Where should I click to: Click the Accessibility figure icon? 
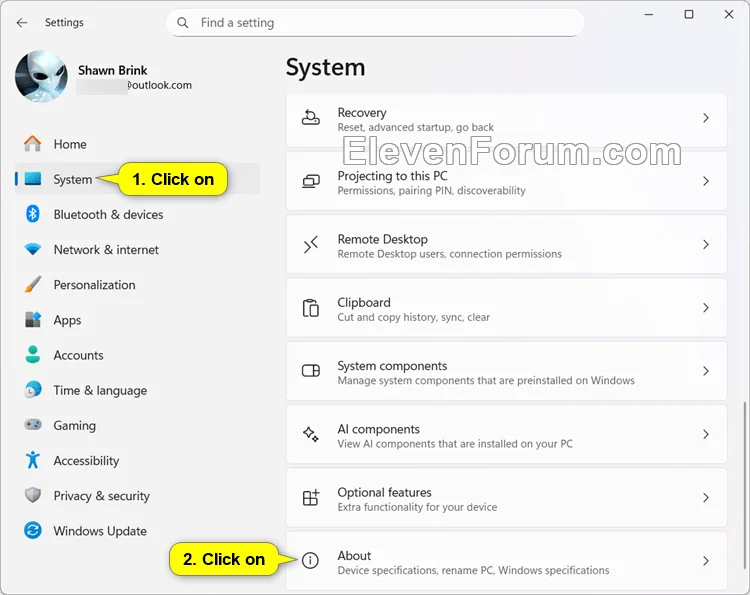click(x=33, y=460)
